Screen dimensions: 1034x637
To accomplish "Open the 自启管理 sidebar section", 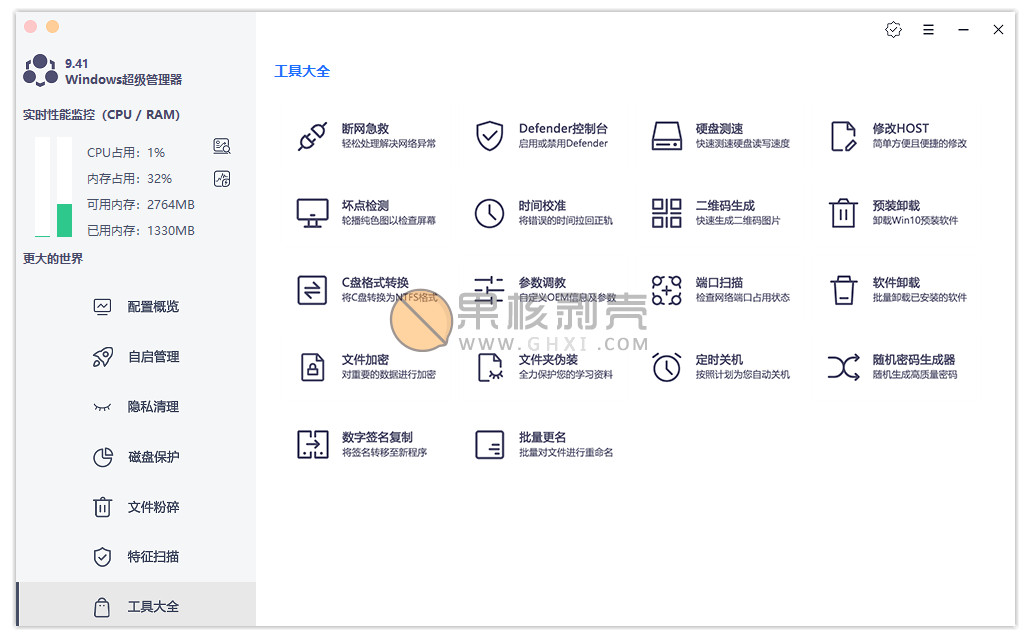I will 152,357.
